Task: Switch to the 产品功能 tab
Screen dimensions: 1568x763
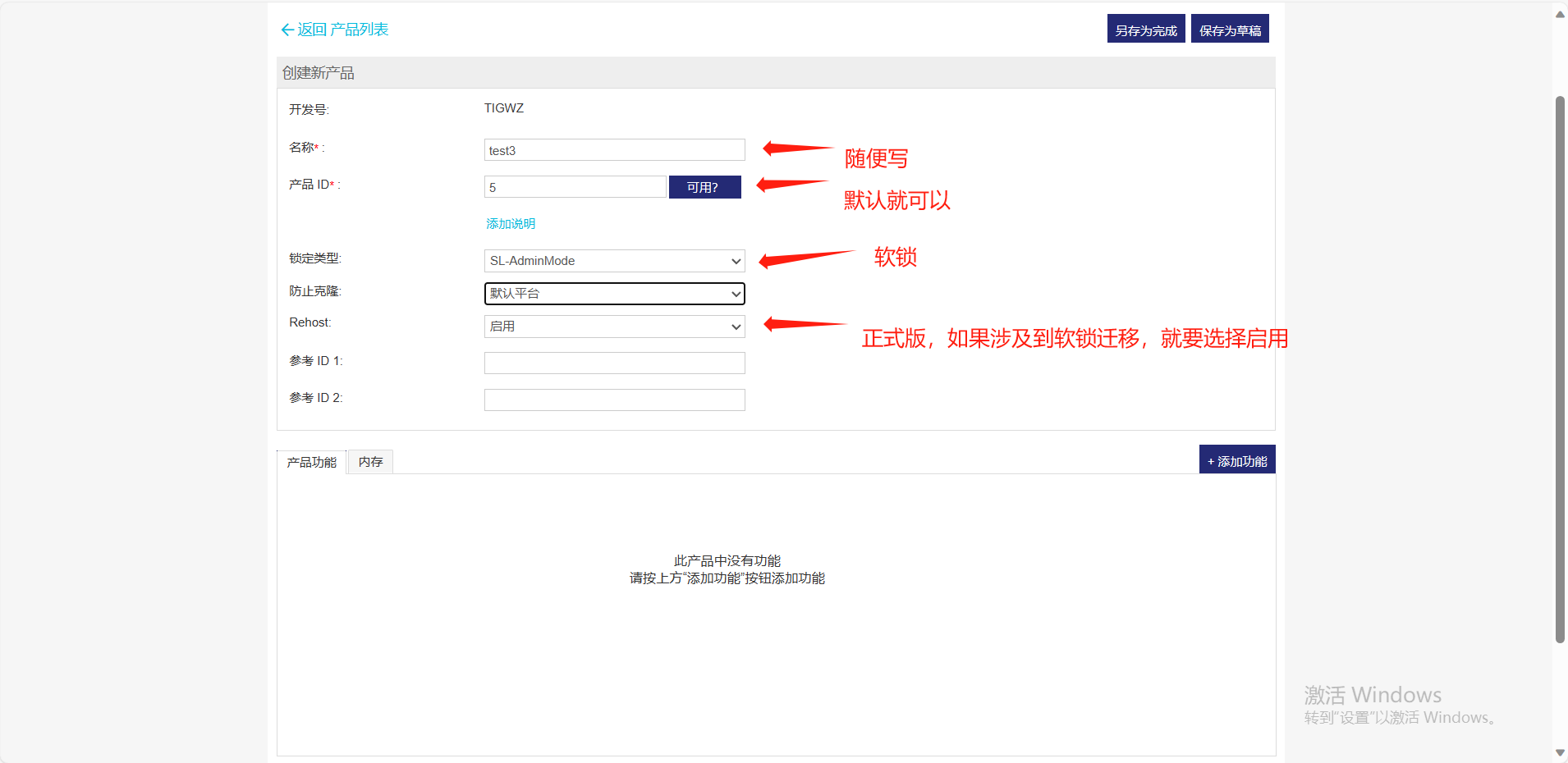Action: pos(311,462)
